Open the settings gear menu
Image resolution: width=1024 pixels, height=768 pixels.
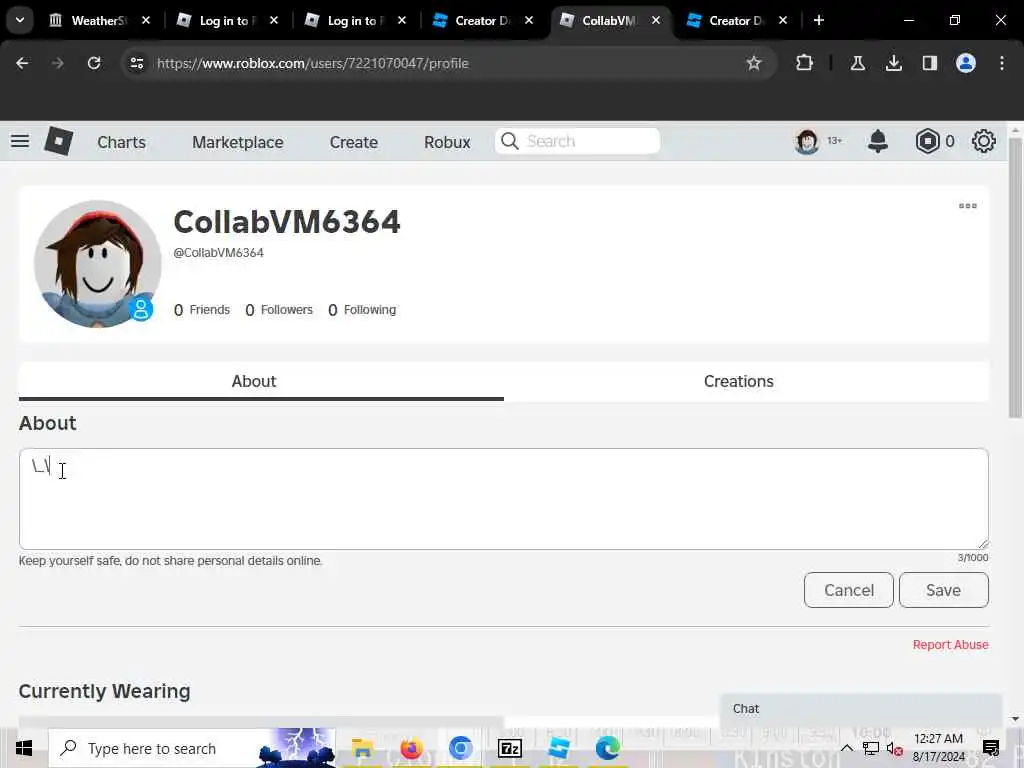click(984, 141)
